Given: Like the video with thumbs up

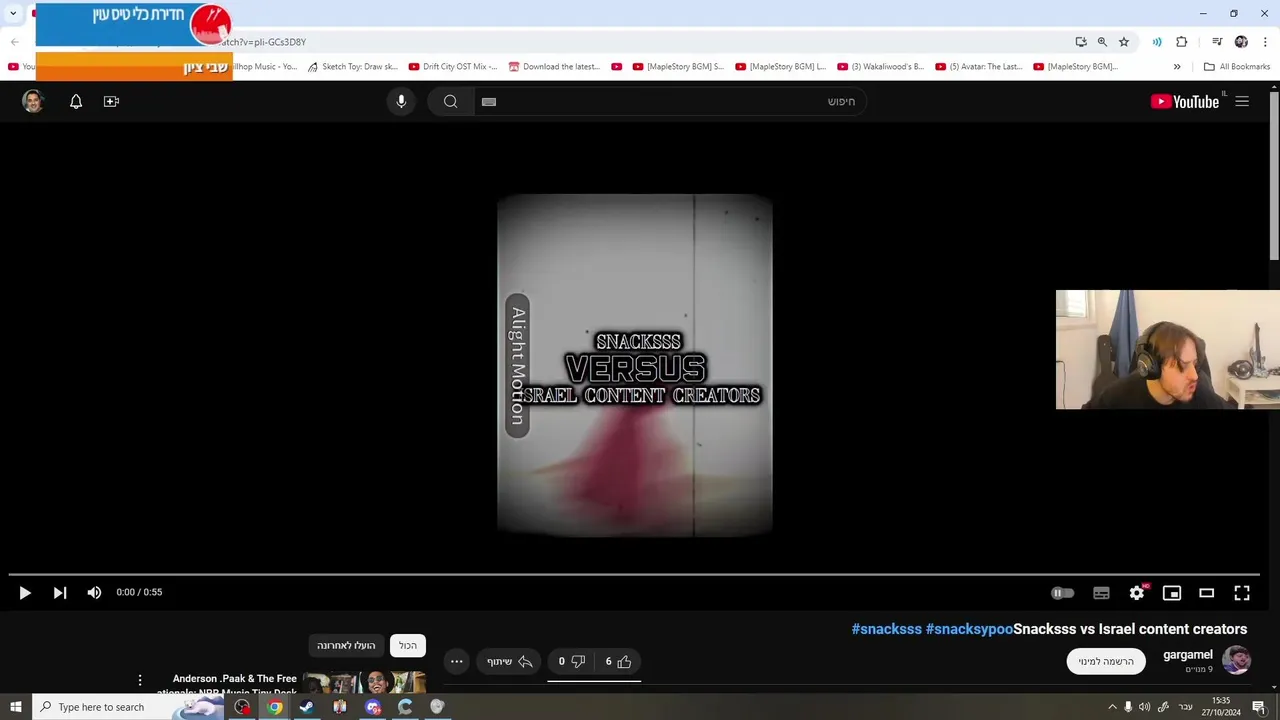Looking at the screenshot, I should click(618, 661).
